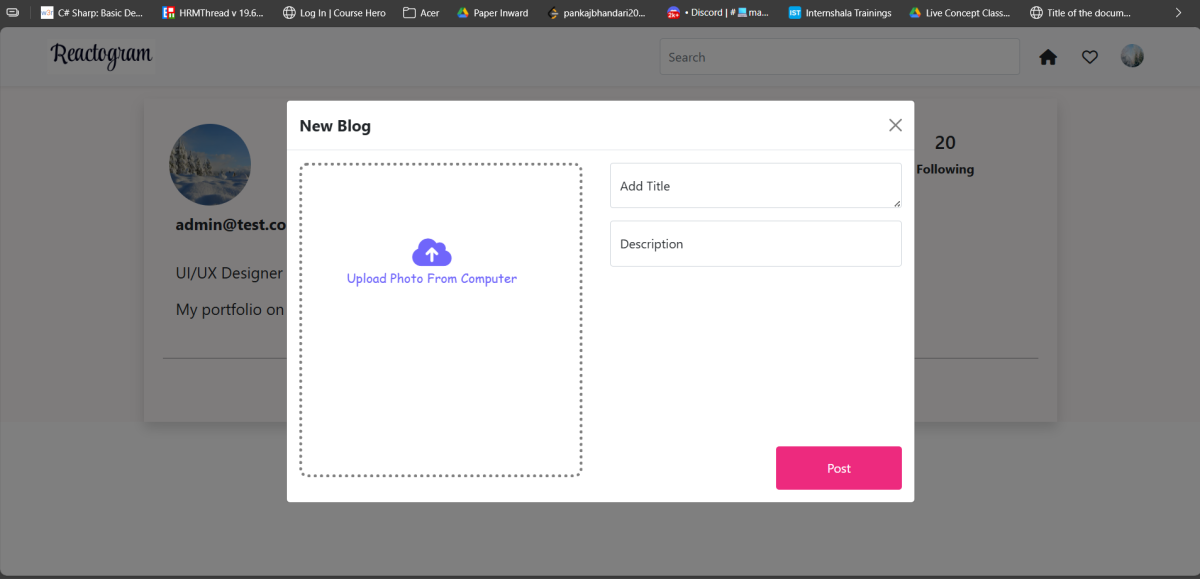Focus the Add Title text field
This screenshot has height=579, width=1200.
tap(755, 186)
